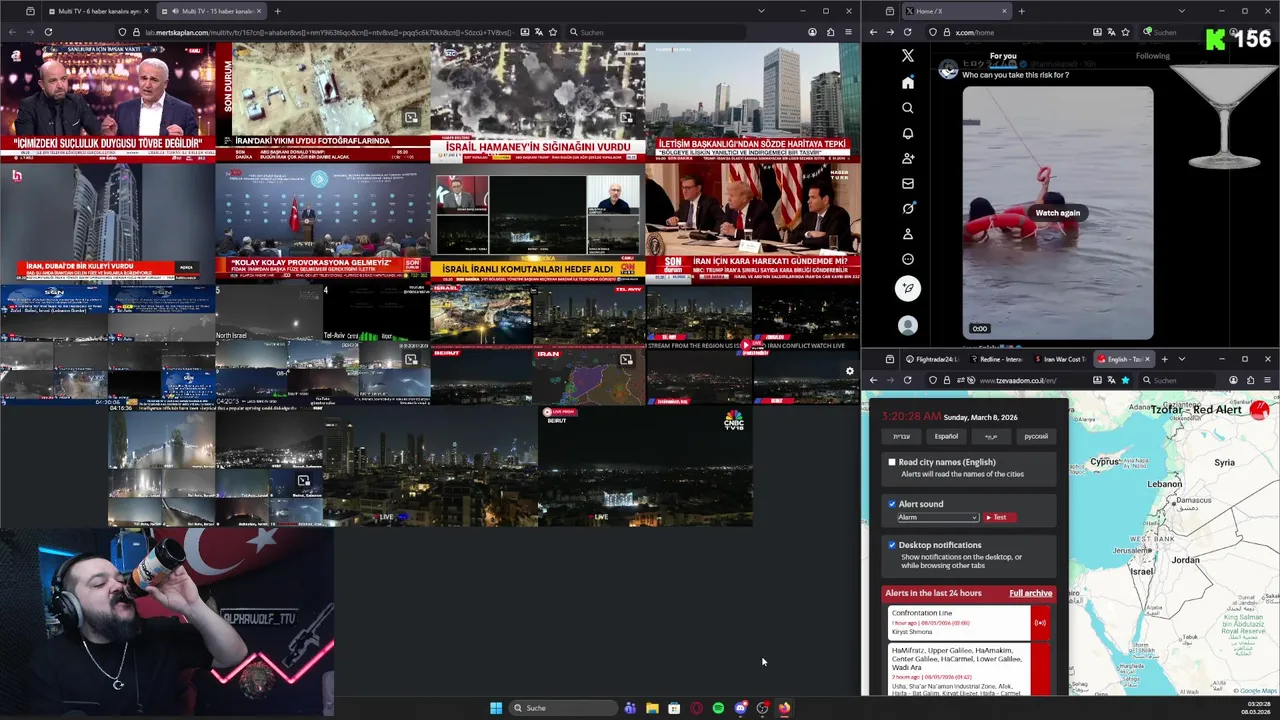Switch language to Español
Screen dimensions: 1280x720
(946, 436)
